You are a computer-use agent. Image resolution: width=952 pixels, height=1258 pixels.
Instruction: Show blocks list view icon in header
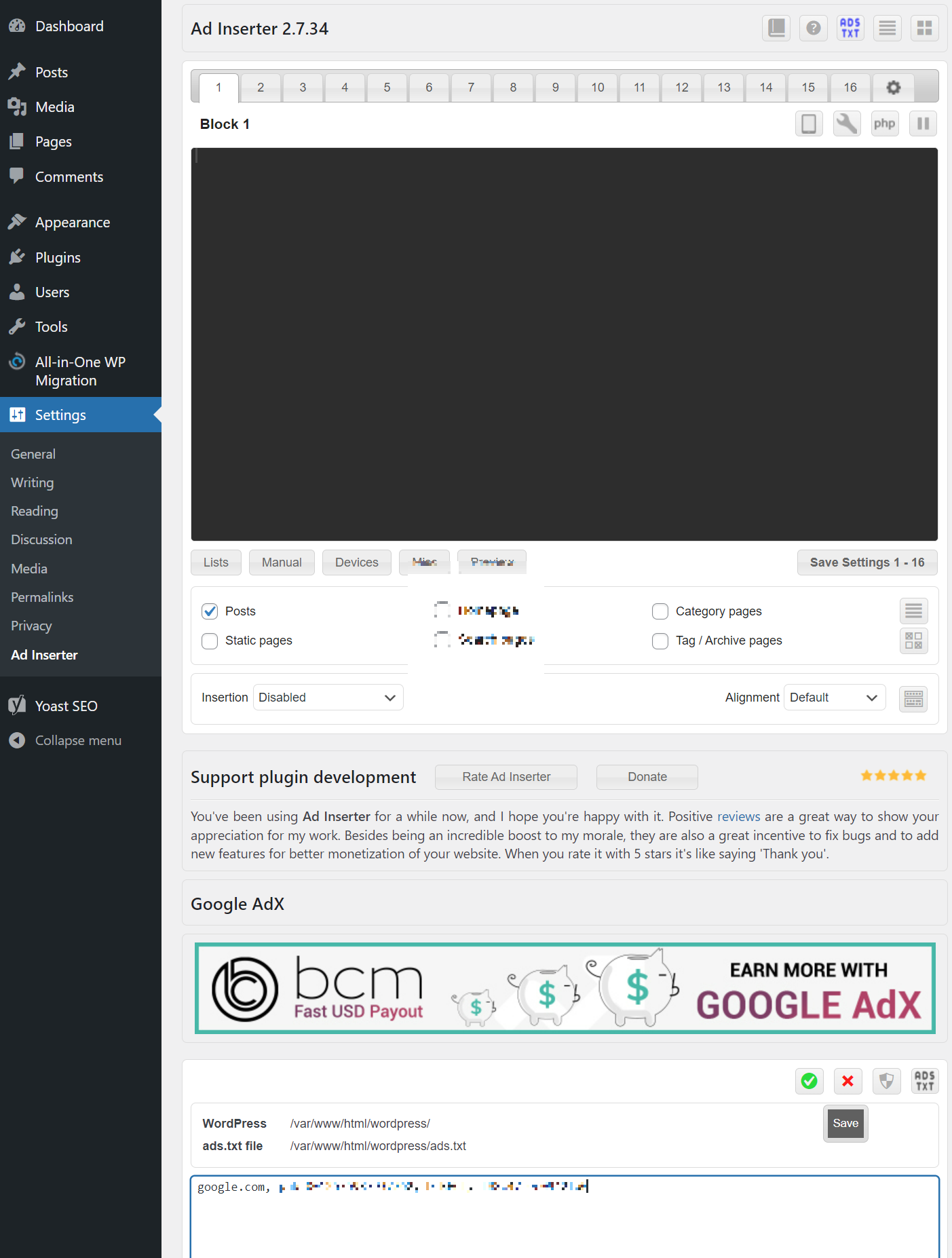click(888, 28)
